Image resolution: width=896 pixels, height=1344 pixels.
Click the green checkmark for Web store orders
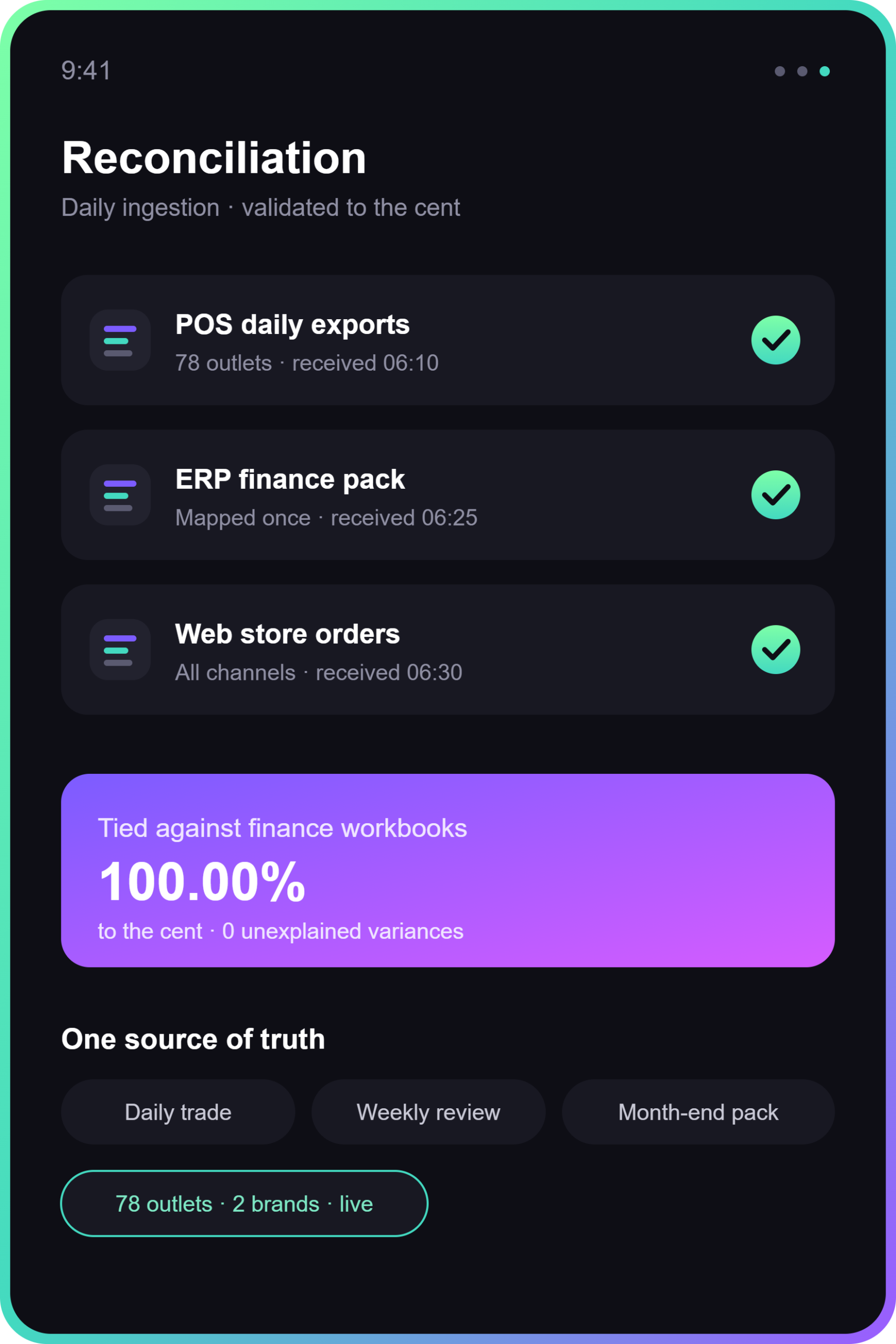coord(775,650)
